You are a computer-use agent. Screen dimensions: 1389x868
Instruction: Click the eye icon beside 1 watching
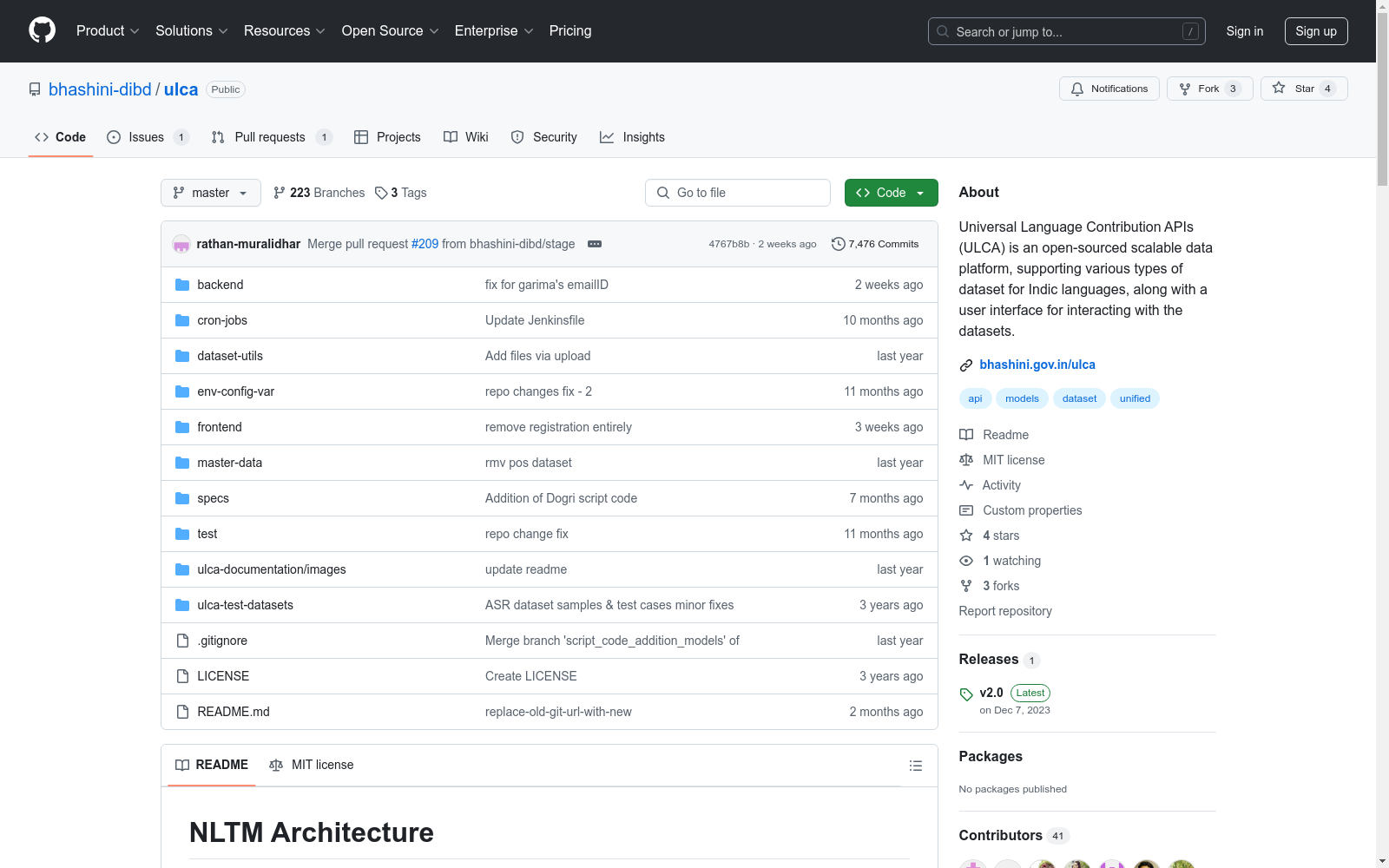[966, 561]
